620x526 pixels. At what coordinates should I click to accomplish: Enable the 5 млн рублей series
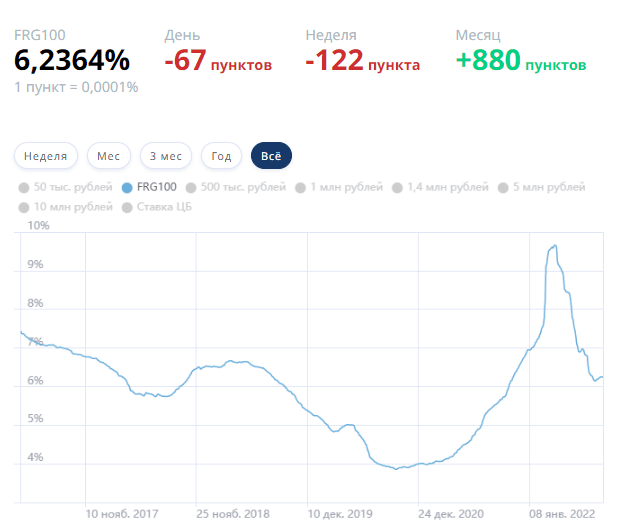[x=542, y=187]
